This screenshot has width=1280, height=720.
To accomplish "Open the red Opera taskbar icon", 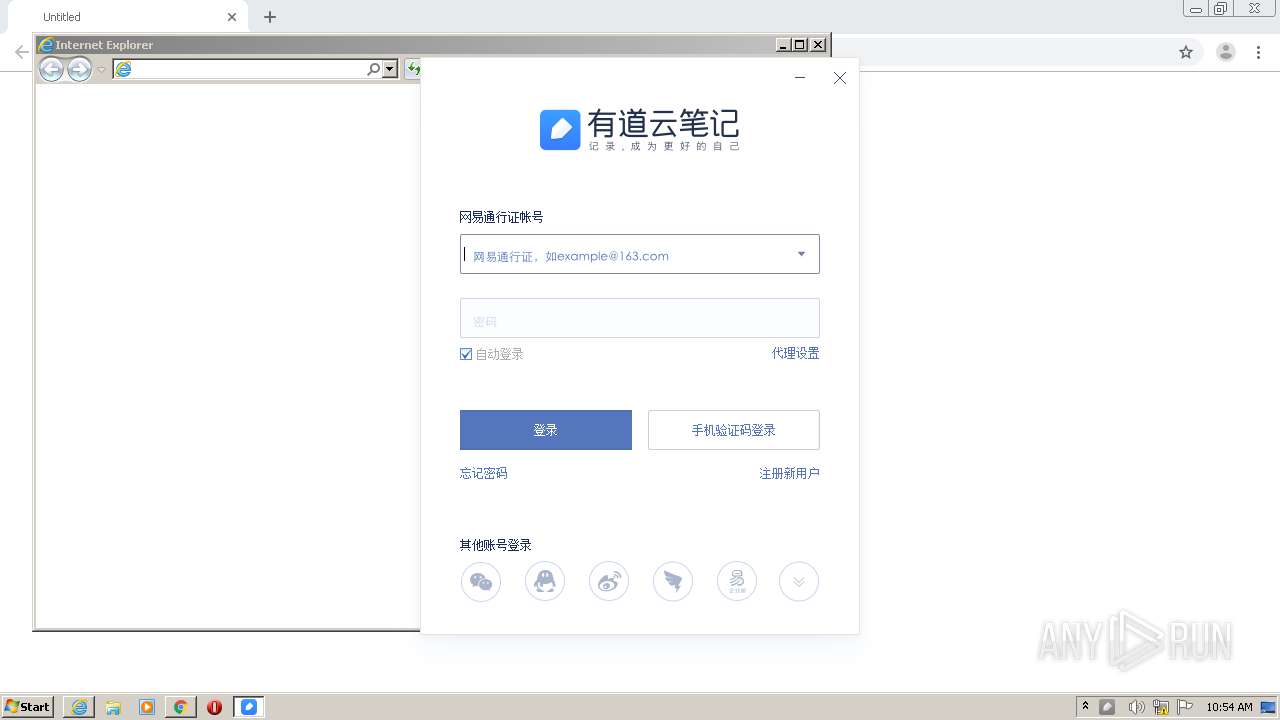I will (214, 707).
